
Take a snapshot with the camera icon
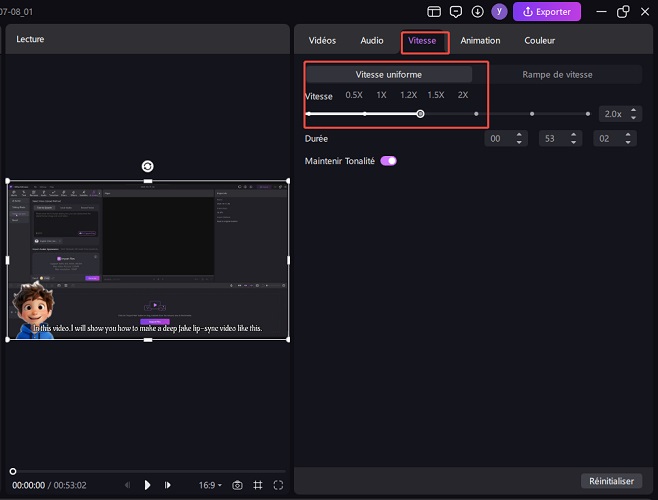point(238,485)
